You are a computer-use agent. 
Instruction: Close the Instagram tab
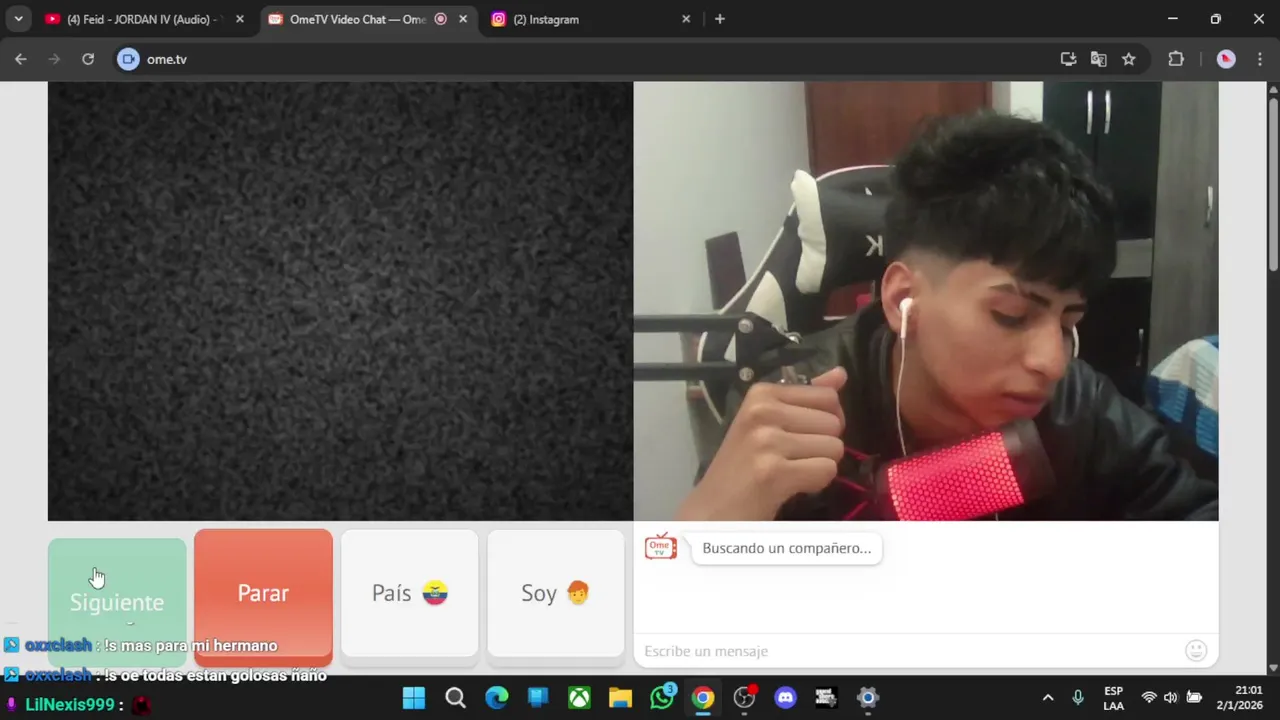coord(686,19)
